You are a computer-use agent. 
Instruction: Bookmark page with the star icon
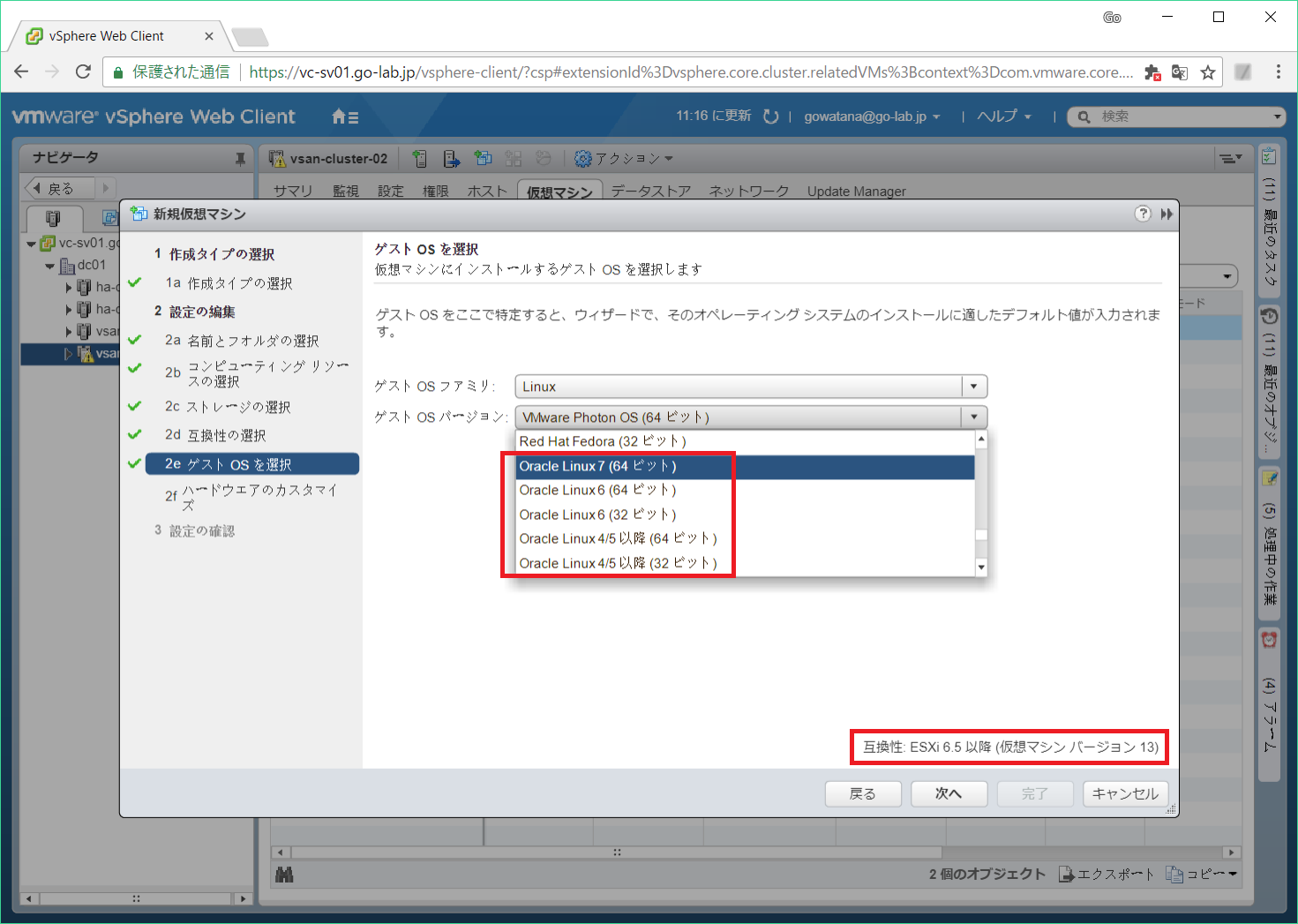(x=1208, y=72)
